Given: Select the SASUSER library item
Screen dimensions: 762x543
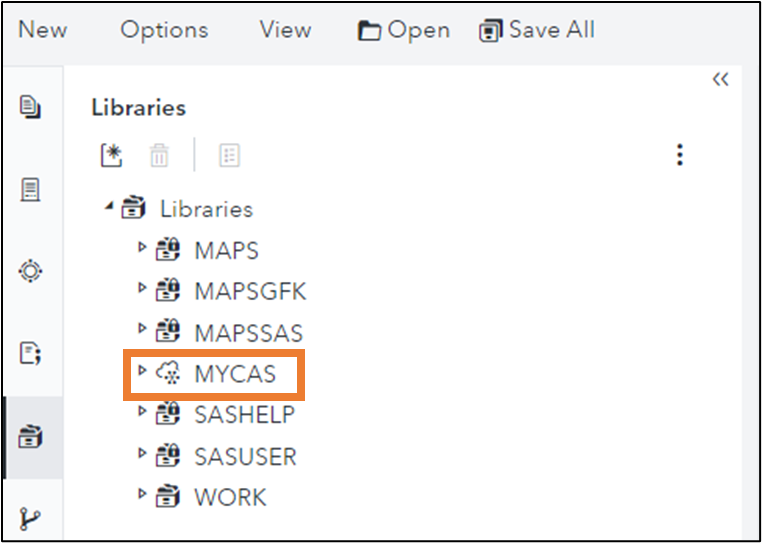Looking at the screenshot, I should (245, 457).
